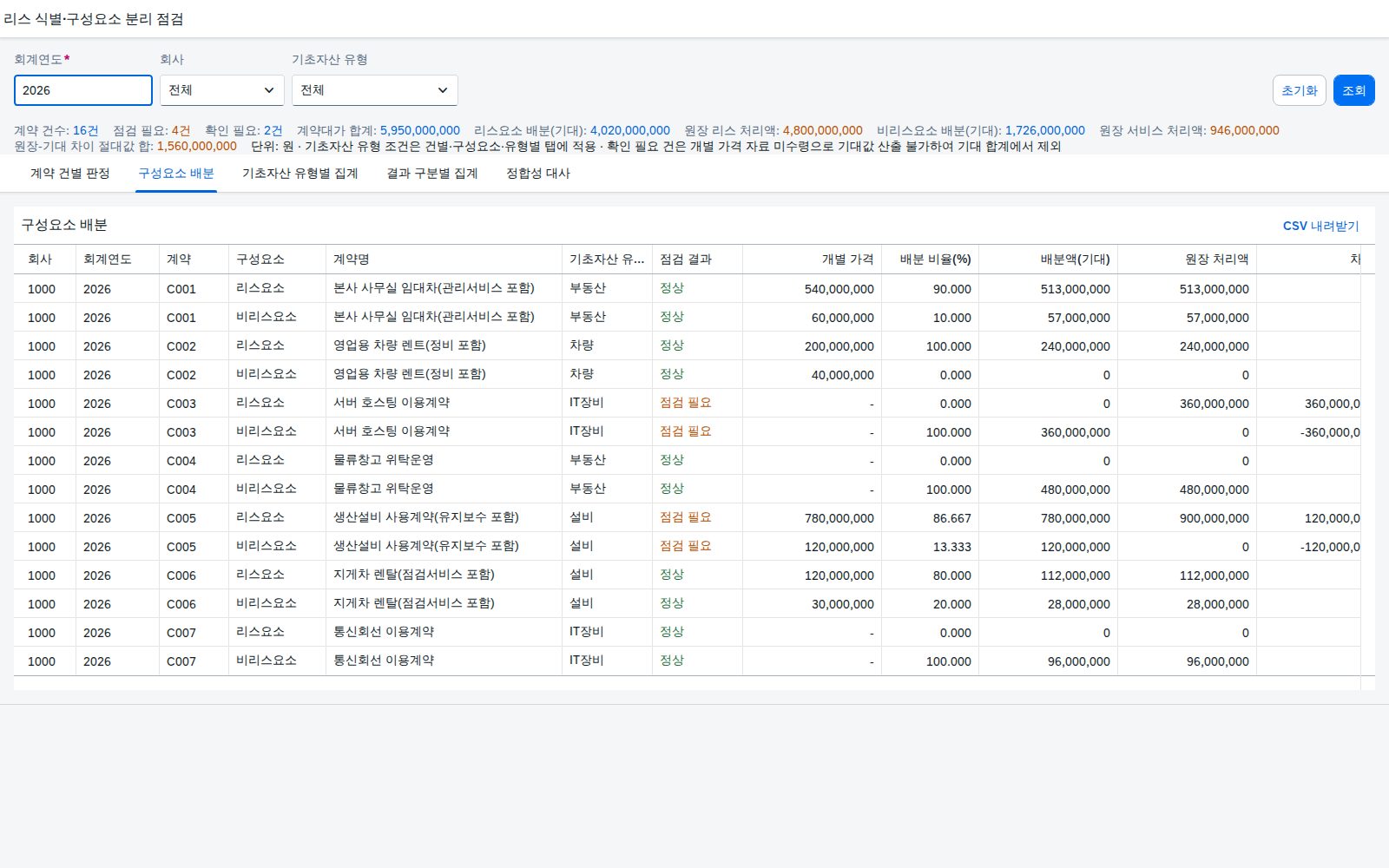
Task: Click 112,000,000 배분액 in C006 리스요소 row
Action: coord(1076,575)
